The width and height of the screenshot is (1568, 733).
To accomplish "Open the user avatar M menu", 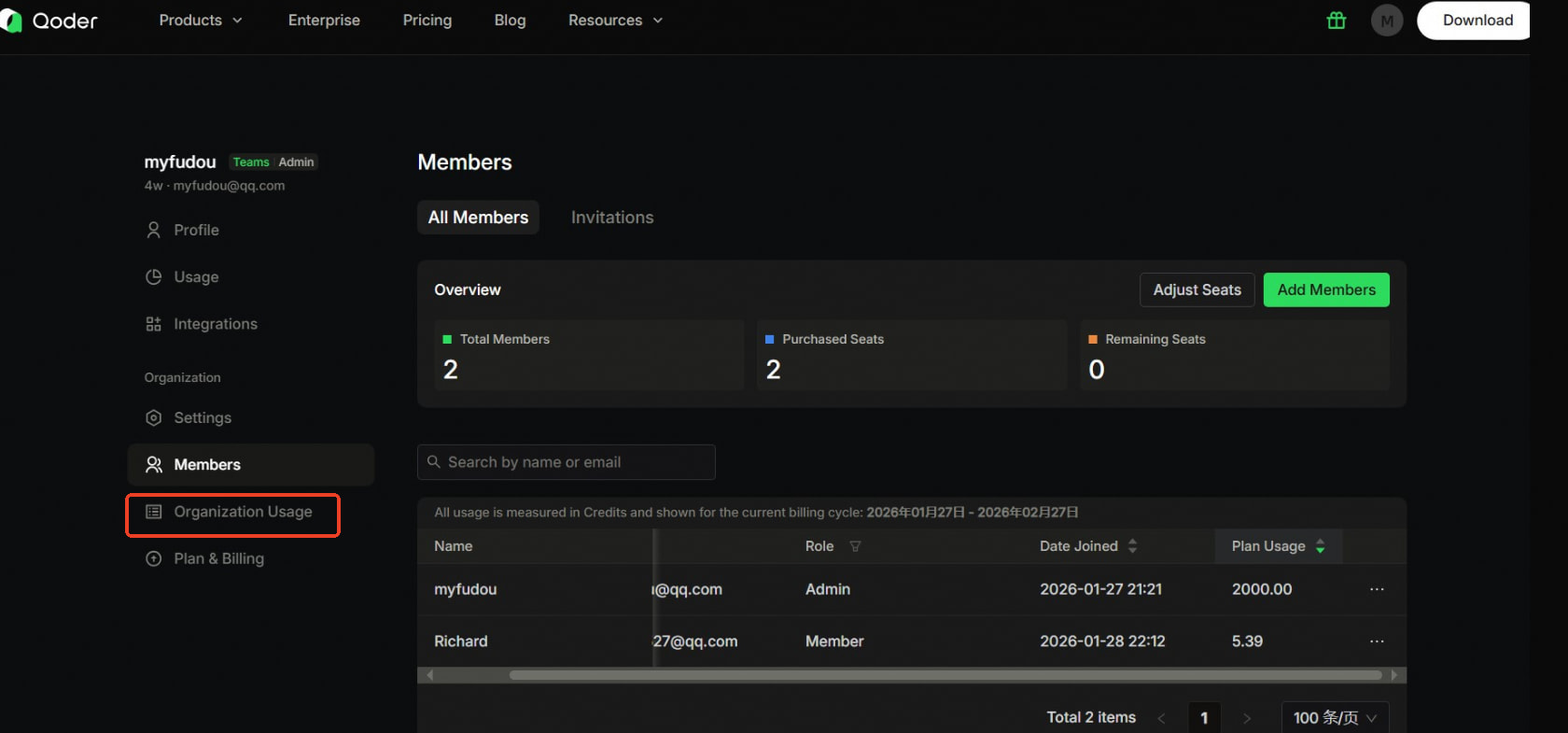I will tap(1387, 21).
